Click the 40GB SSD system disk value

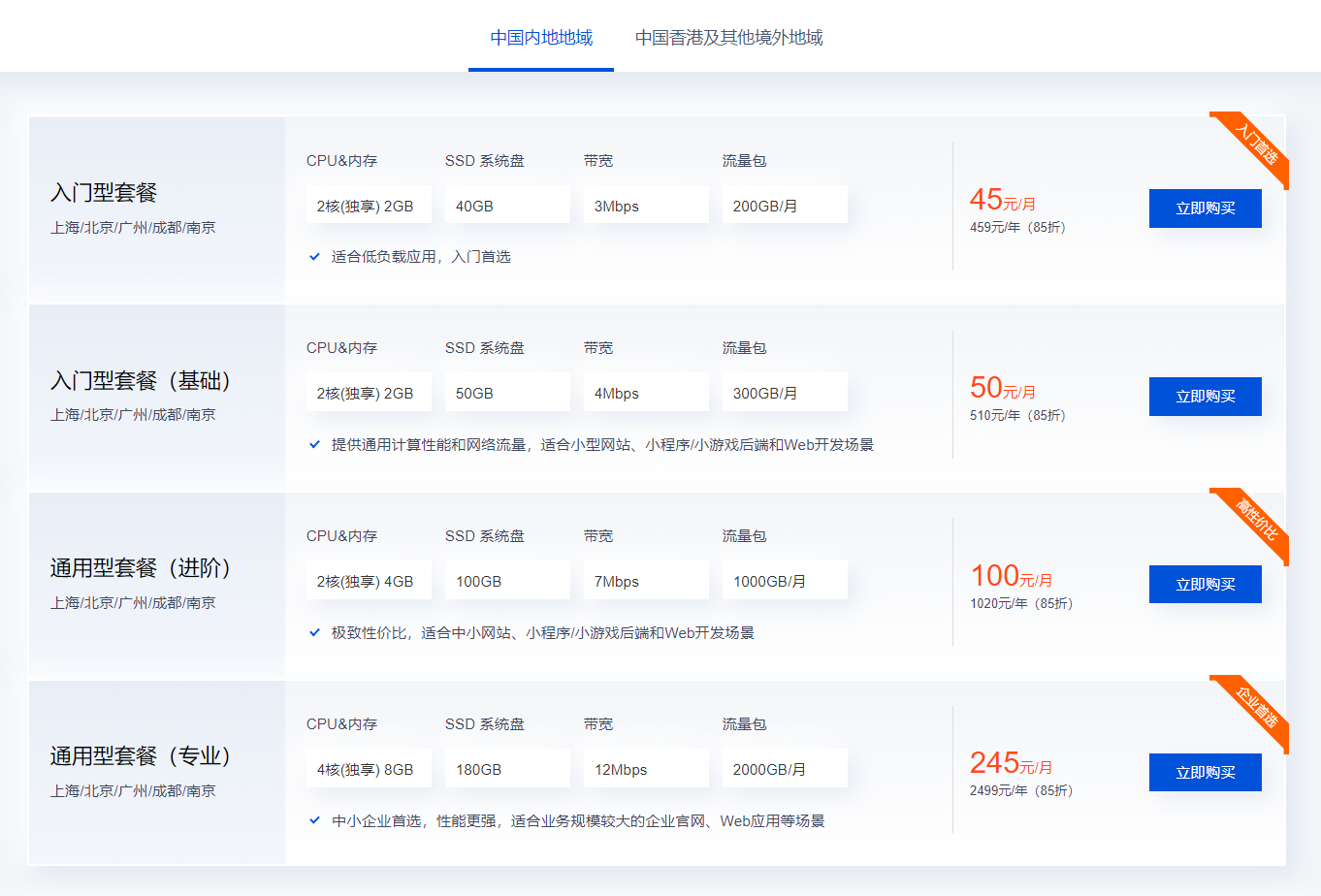pos(507,206)
